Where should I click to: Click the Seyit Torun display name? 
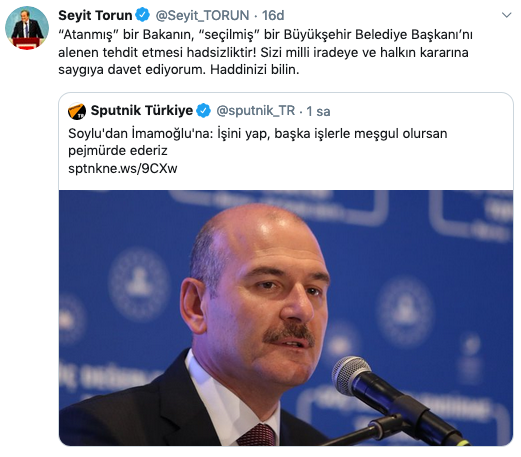95,15
